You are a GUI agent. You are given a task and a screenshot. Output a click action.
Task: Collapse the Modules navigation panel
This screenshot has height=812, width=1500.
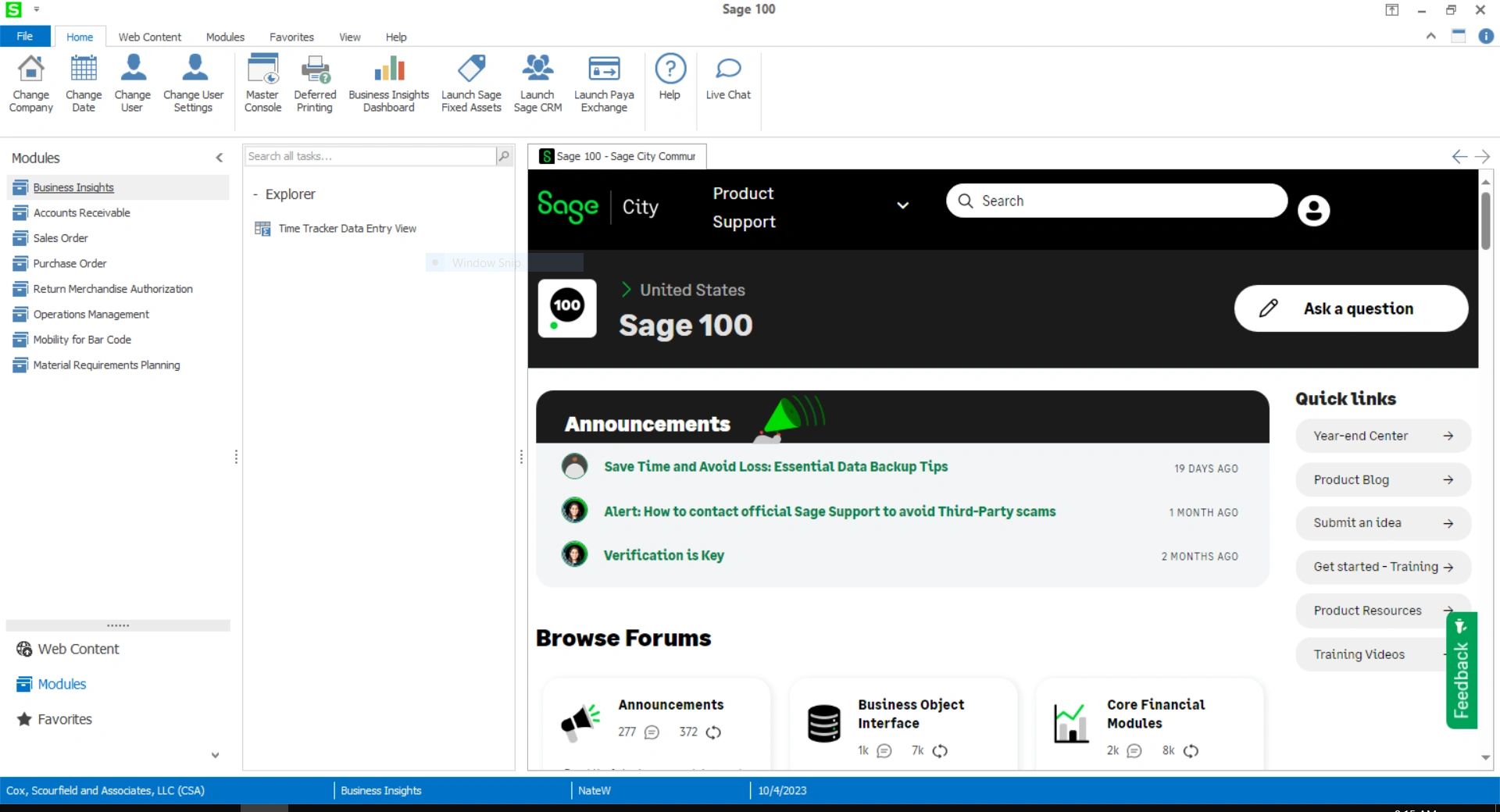pos(219,158)
